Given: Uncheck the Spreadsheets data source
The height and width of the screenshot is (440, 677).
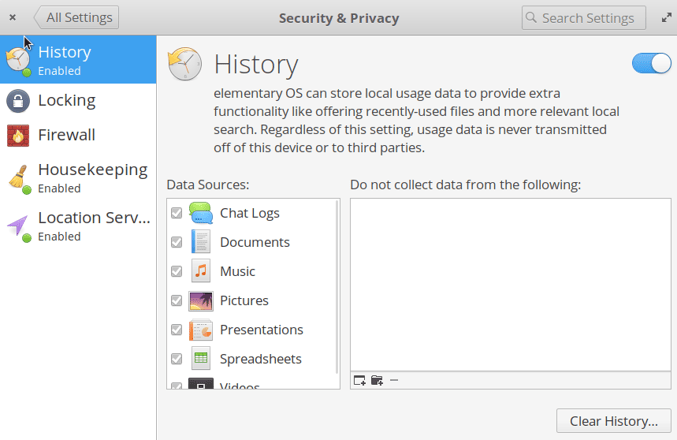Looking at the screenshot, I should [x=177, y=358].
